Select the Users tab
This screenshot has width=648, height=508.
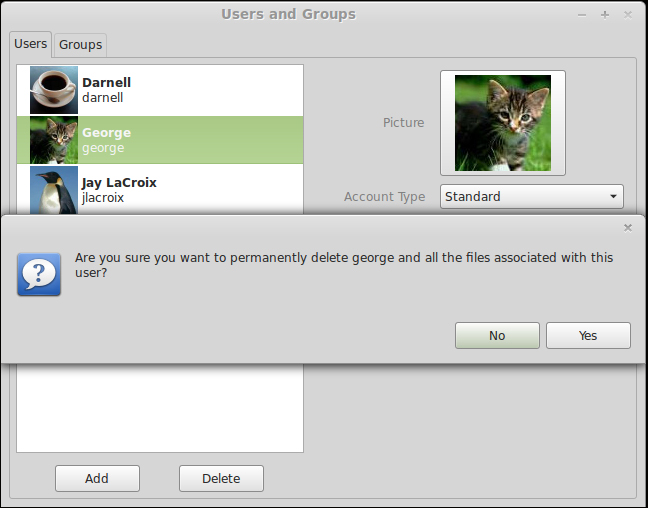pos(31,44)
